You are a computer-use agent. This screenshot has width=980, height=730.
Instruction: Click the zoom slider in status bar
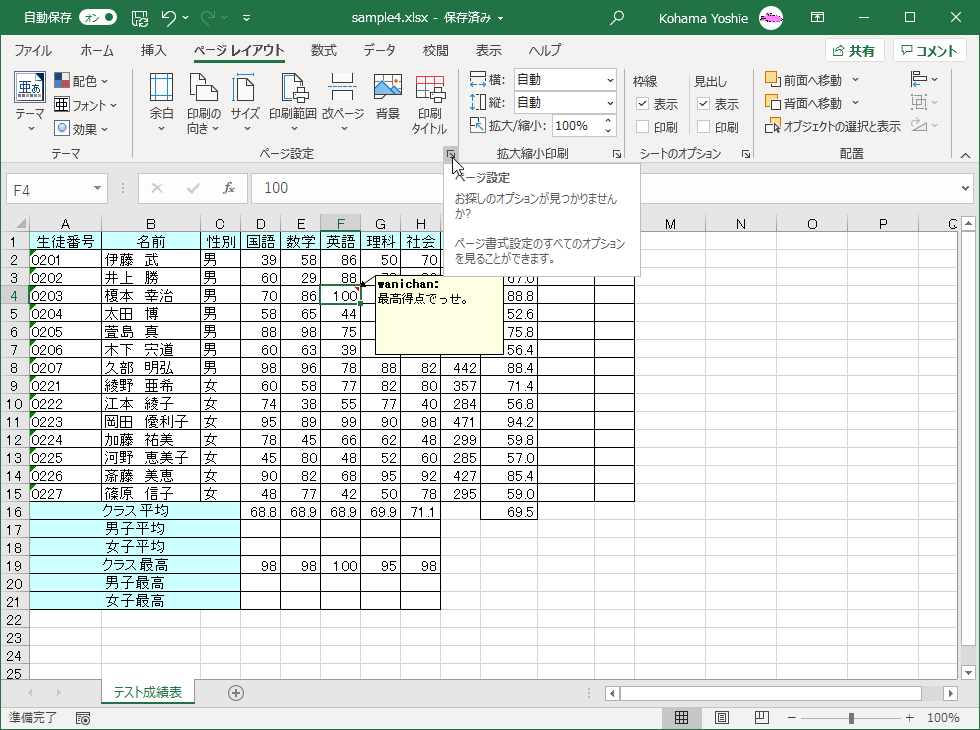[851, 718]
